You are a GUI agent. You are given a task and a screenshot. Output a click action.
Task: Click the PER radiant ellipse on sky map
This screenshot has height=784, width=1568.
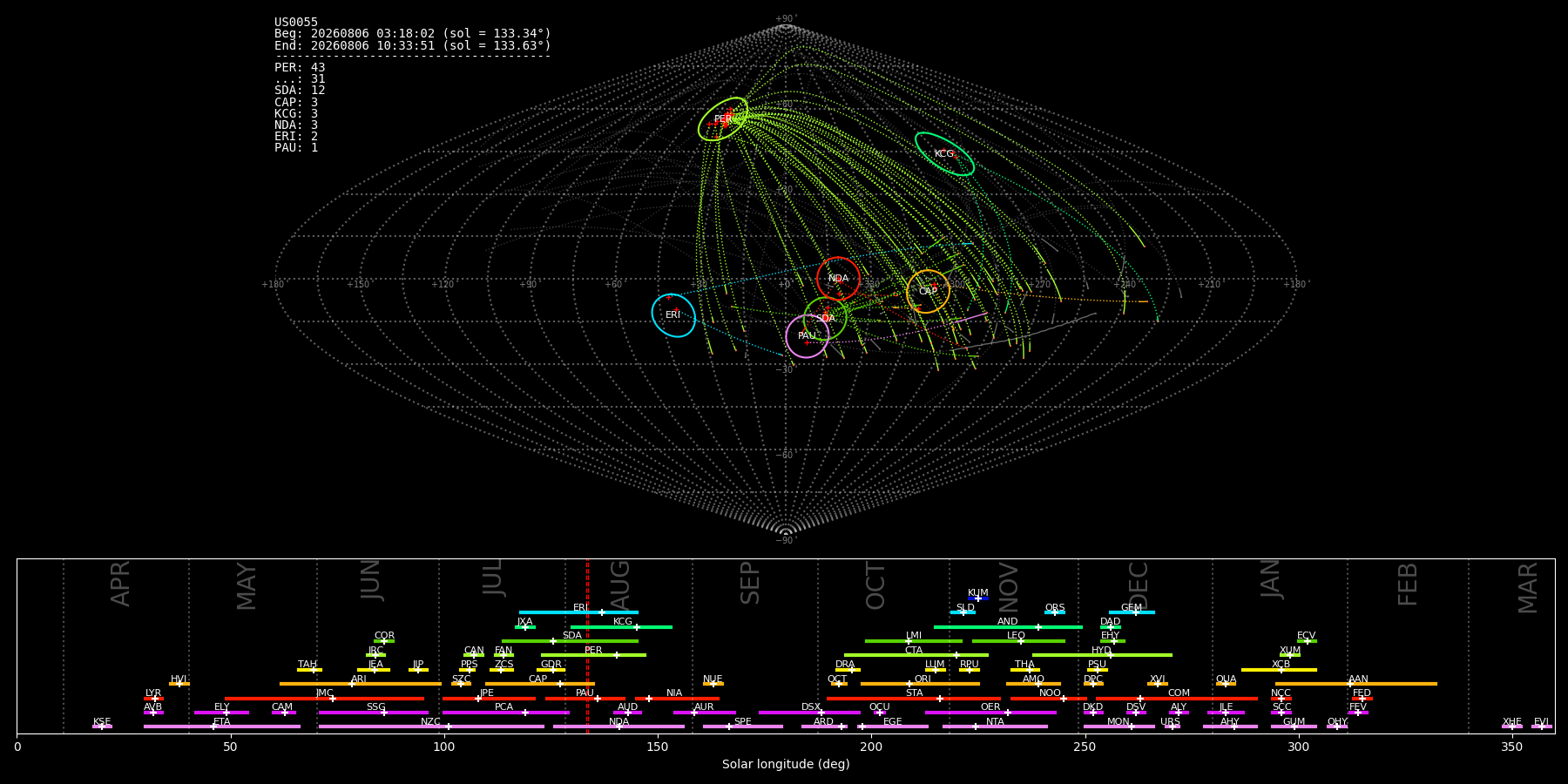pos(723,118)
